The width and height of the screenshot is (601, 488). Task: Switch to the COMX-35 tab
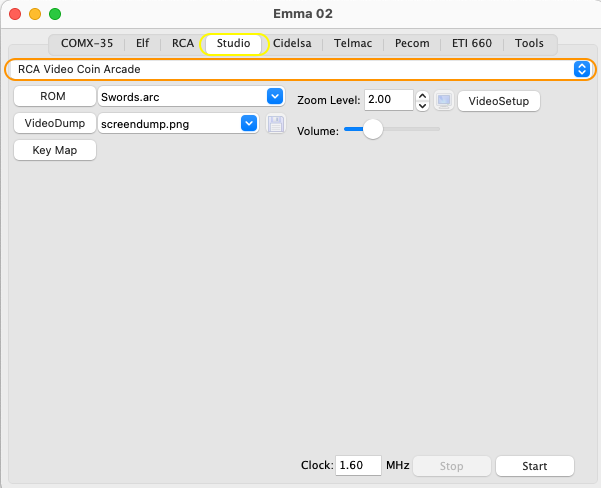click(87, 43)
